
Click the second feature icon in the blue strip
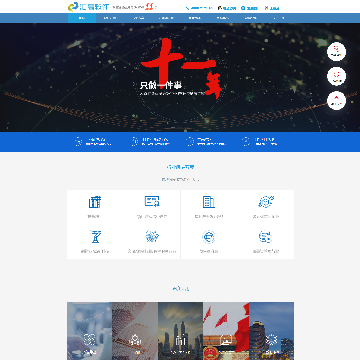pyautogui.click(x=135, y=141)
